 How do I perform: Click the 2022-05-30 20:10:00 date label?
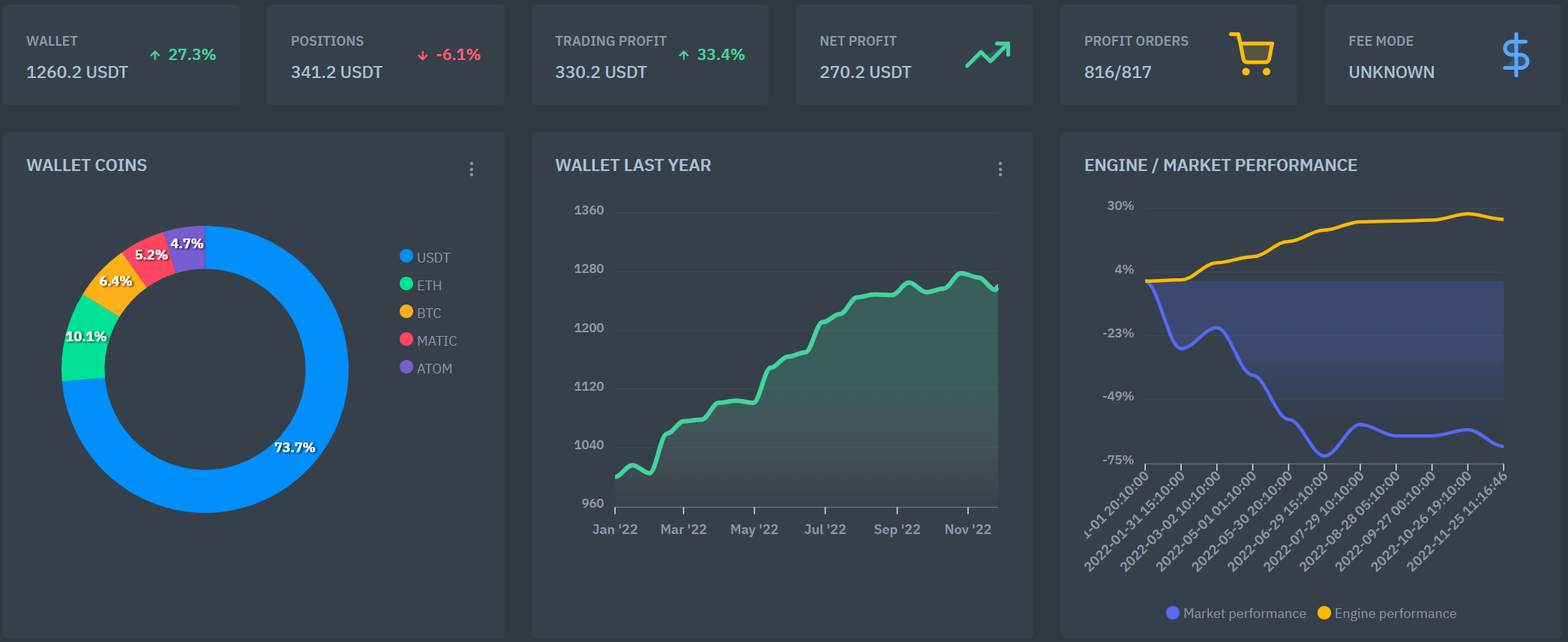[1242, 522]
